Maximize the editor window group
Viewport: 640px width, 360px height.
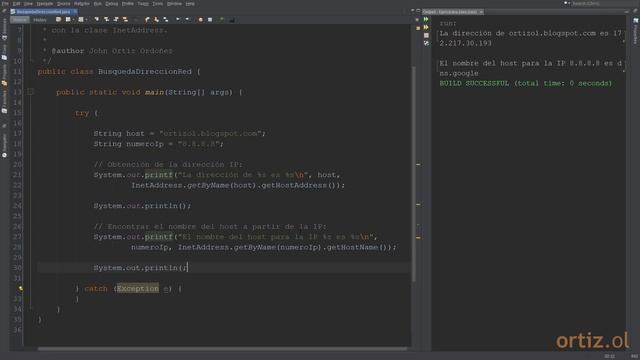click(x=418, y=11)
